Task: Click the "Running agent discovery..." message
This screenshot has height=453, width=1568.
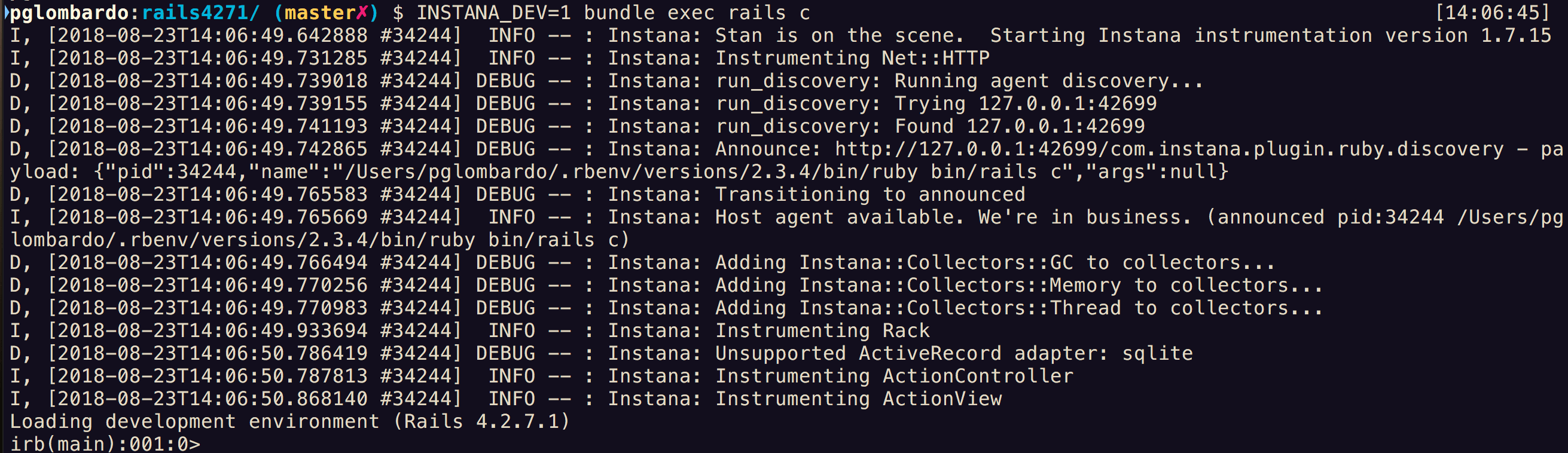Action: [x=1048, y=81]
